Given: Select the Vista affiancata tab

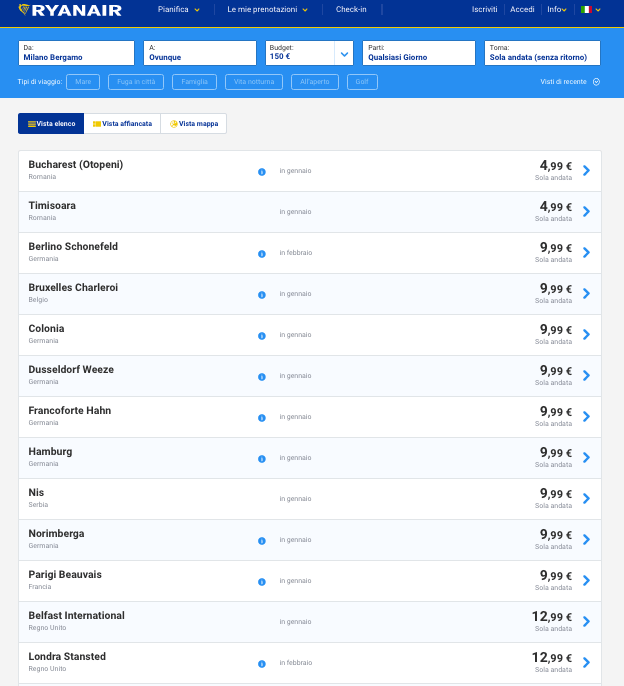Looking at the screenshot, I should coord(122,124).
